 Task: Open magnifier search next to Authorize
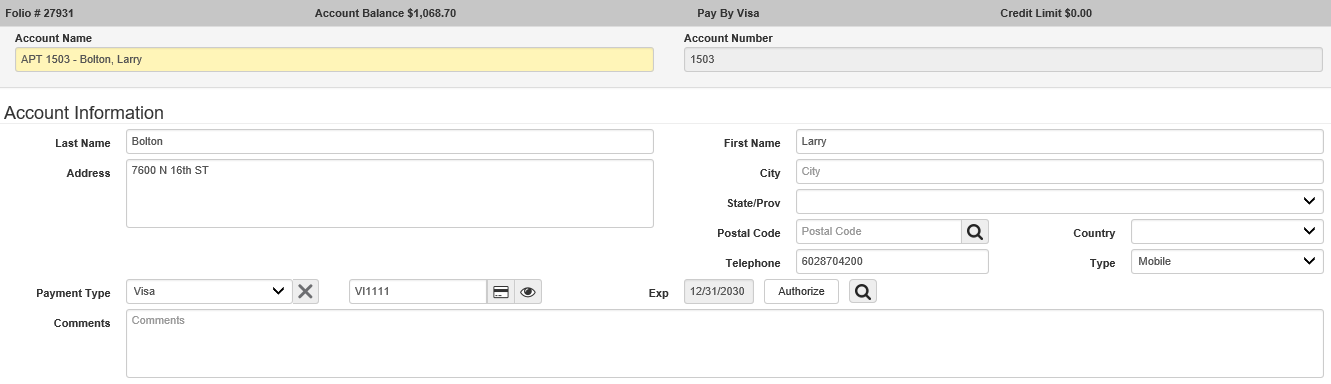pos(863,292)
